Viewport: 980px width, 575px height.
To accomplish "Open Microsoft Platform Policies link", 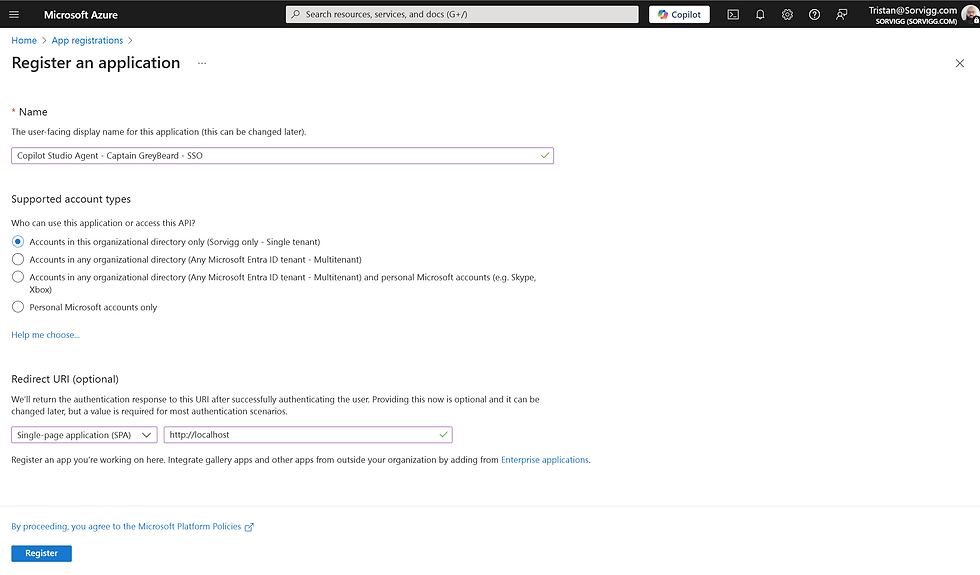I will pyautogui.click(x=132, y=527).
